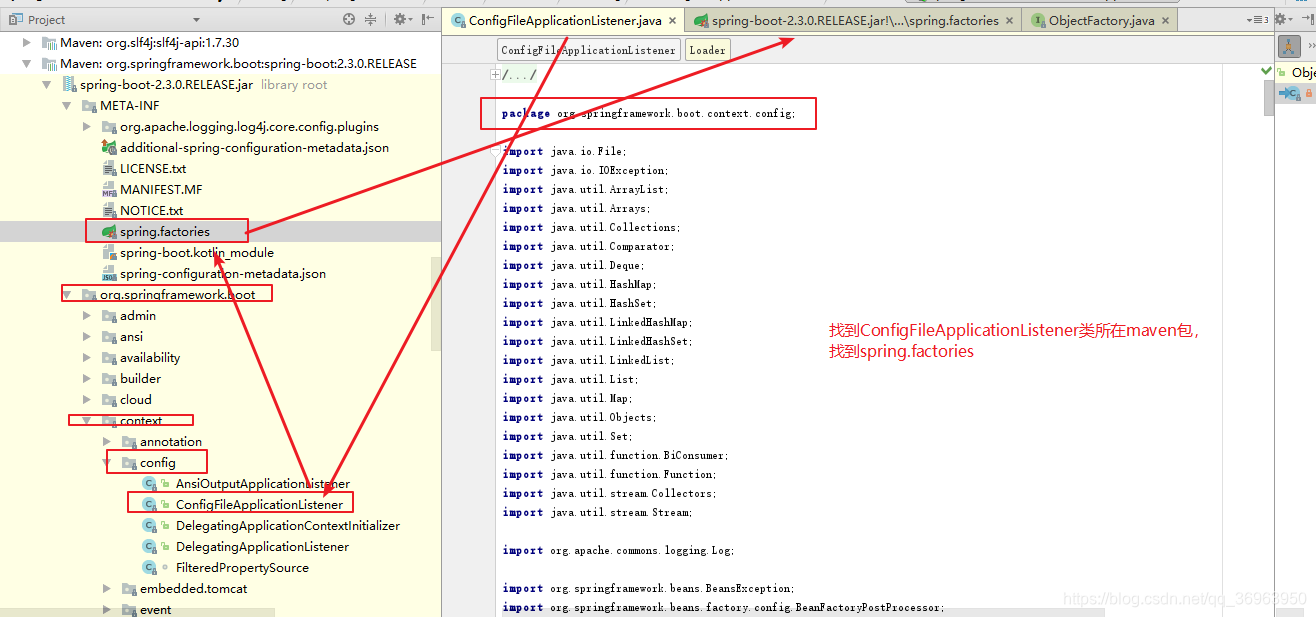This screenshot has width=1316, height=617.
Task: Click the hierarchy diagram icon in right panel
Action: (x=1289, y=47)
